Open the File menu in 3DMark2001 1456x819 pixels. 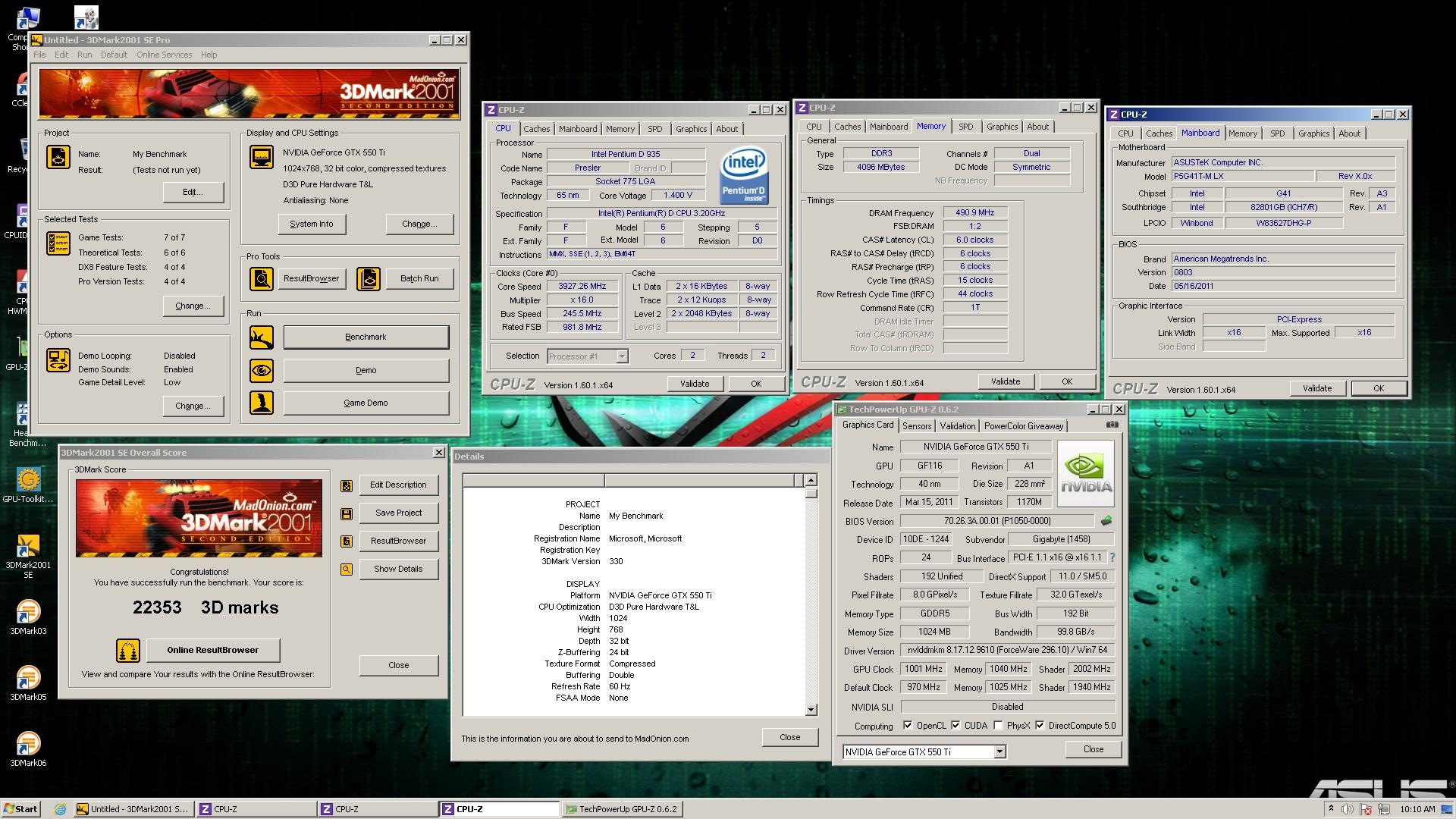[x=39, y=55]
